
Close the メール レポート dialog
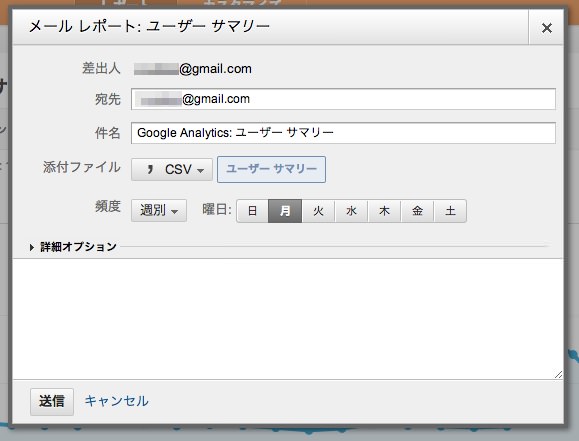[x=547, y=28]
